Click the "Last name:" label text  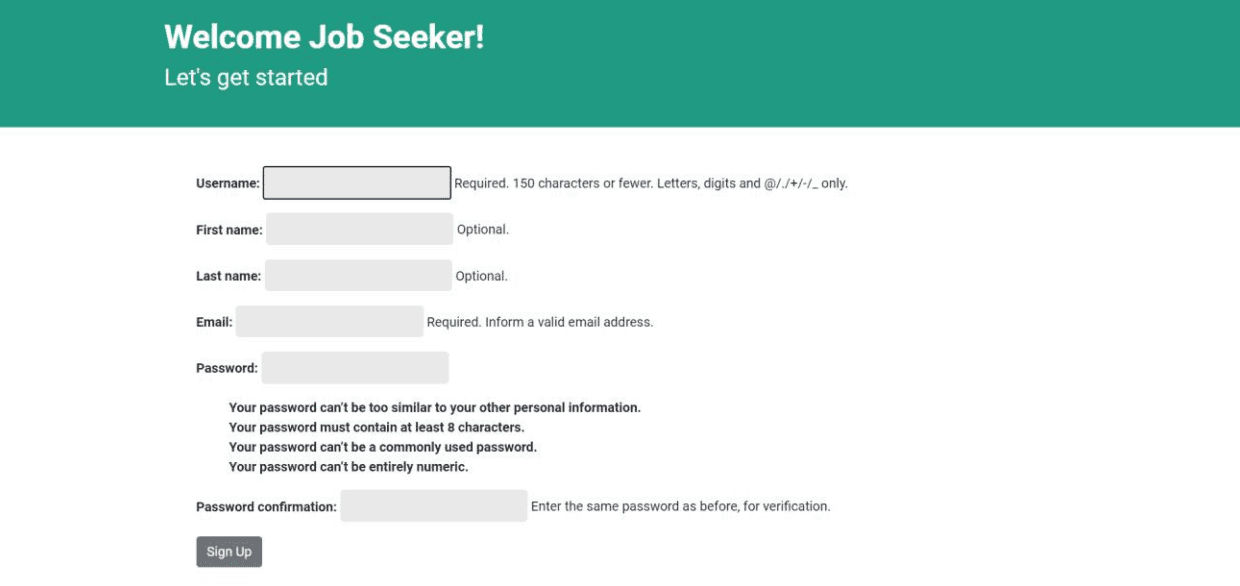point(228,276)
